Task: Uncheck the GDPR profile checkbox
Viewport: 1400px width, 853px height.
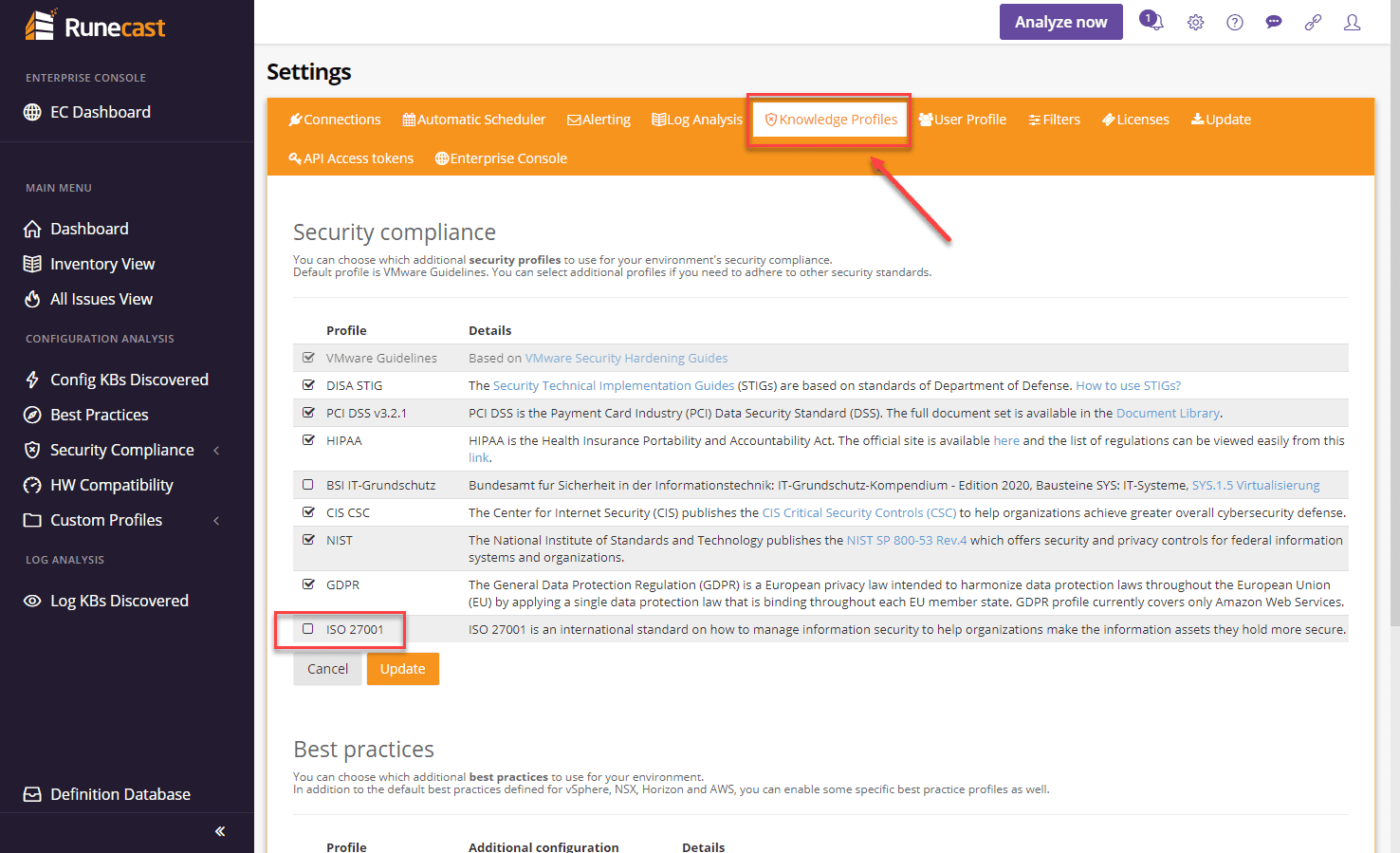Action: 308,584
